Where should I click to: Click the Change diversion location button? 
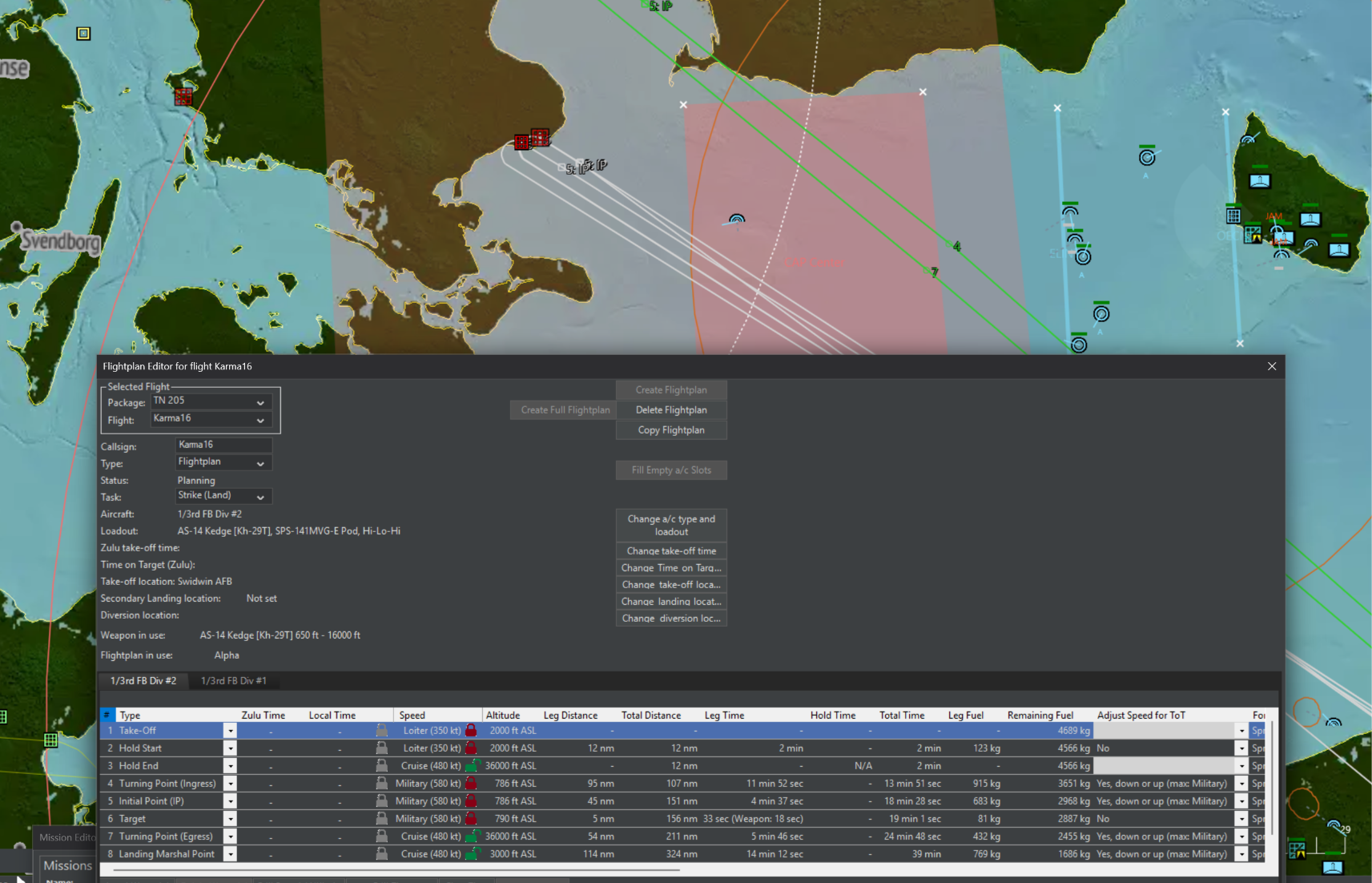tap(671, 618)
